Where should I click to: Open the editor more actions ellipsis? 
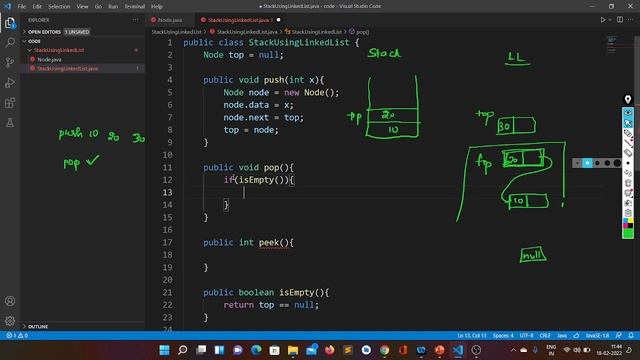tap(631, 20)
